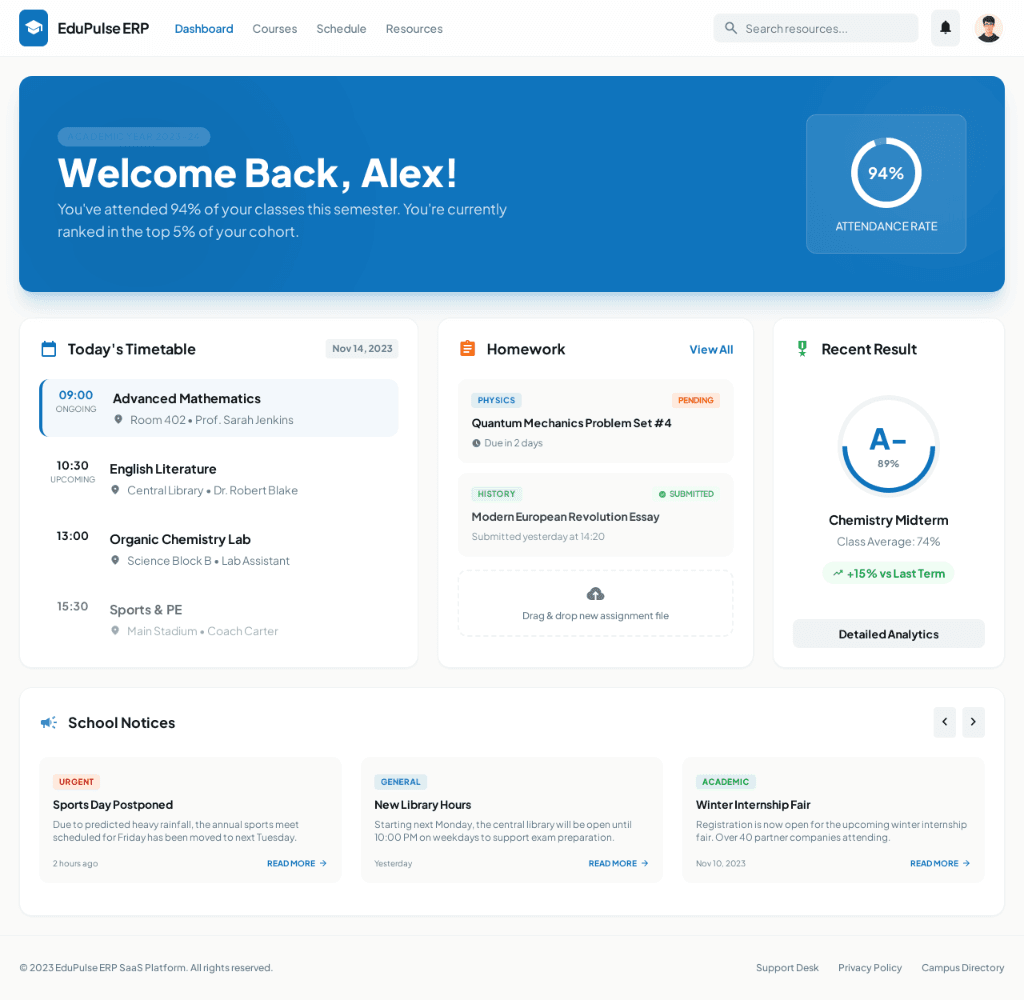The image size is (1024, 1000).
Task: Click the Today's Timetable calendar icon
Action: pos(48,349)
